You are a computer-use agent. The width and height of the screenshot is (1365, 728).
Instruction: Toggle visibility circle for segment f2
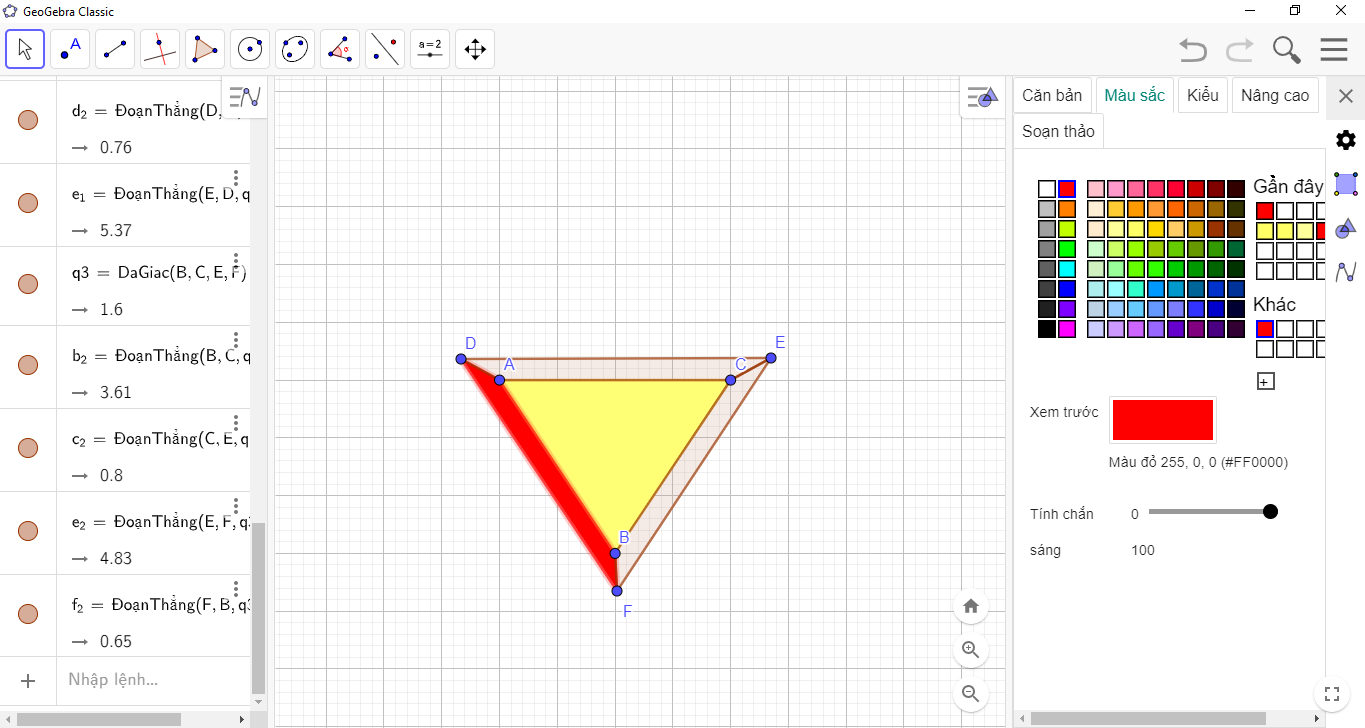(28, 613)
